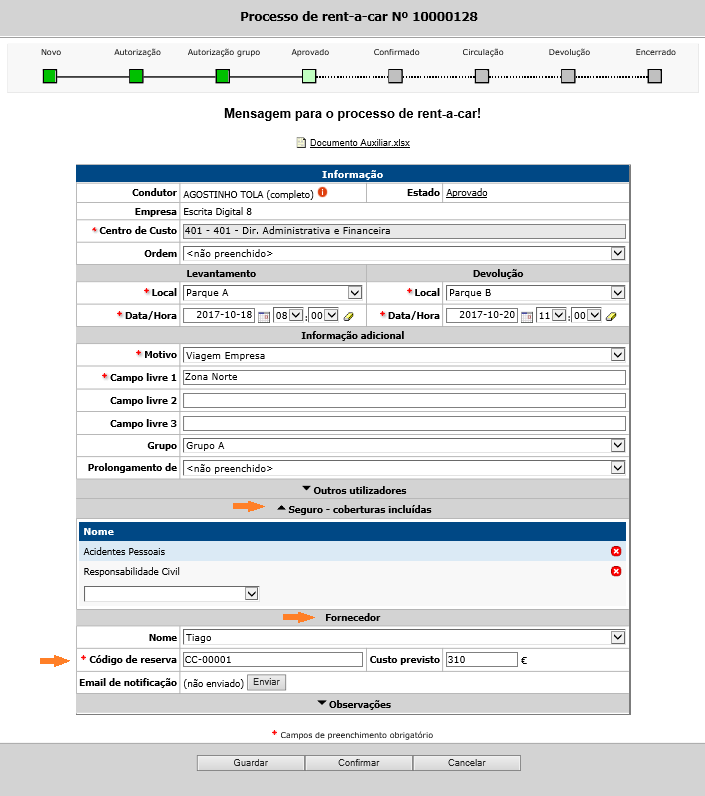Image resolution: width=705 pixels, height=796 pixels.
Task: Click the Guardar button
Action: point(251,762)
